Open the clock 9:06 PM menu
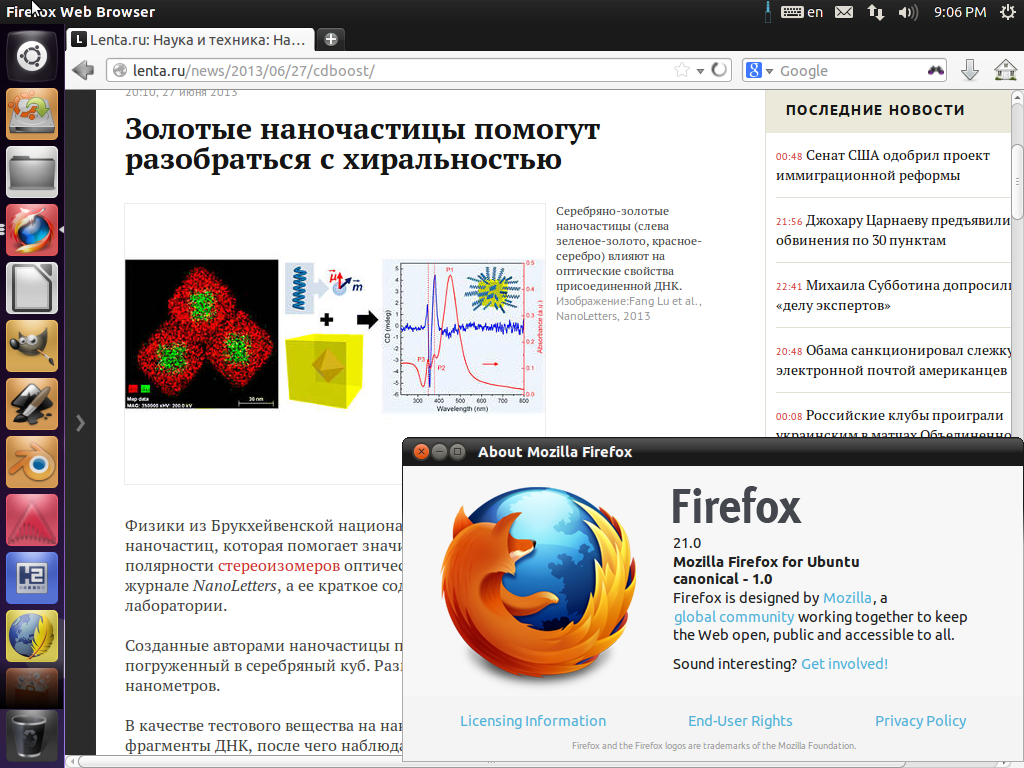Viewport: 1024px width, 768px height. click(959, 12)
